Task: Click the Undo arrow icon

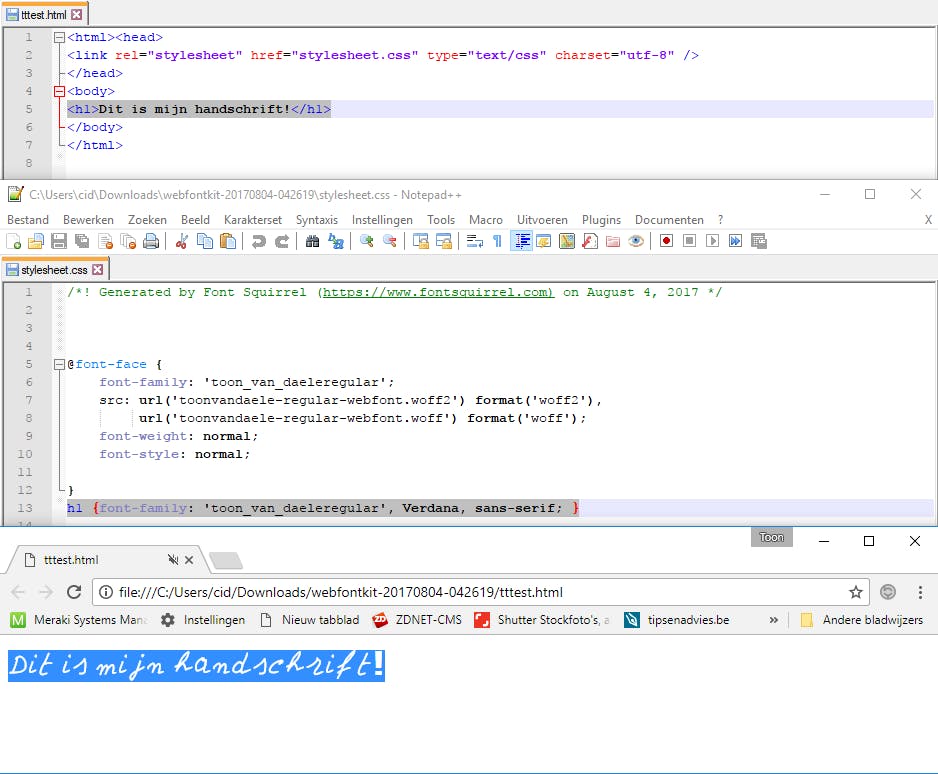Action: (259, 241)
